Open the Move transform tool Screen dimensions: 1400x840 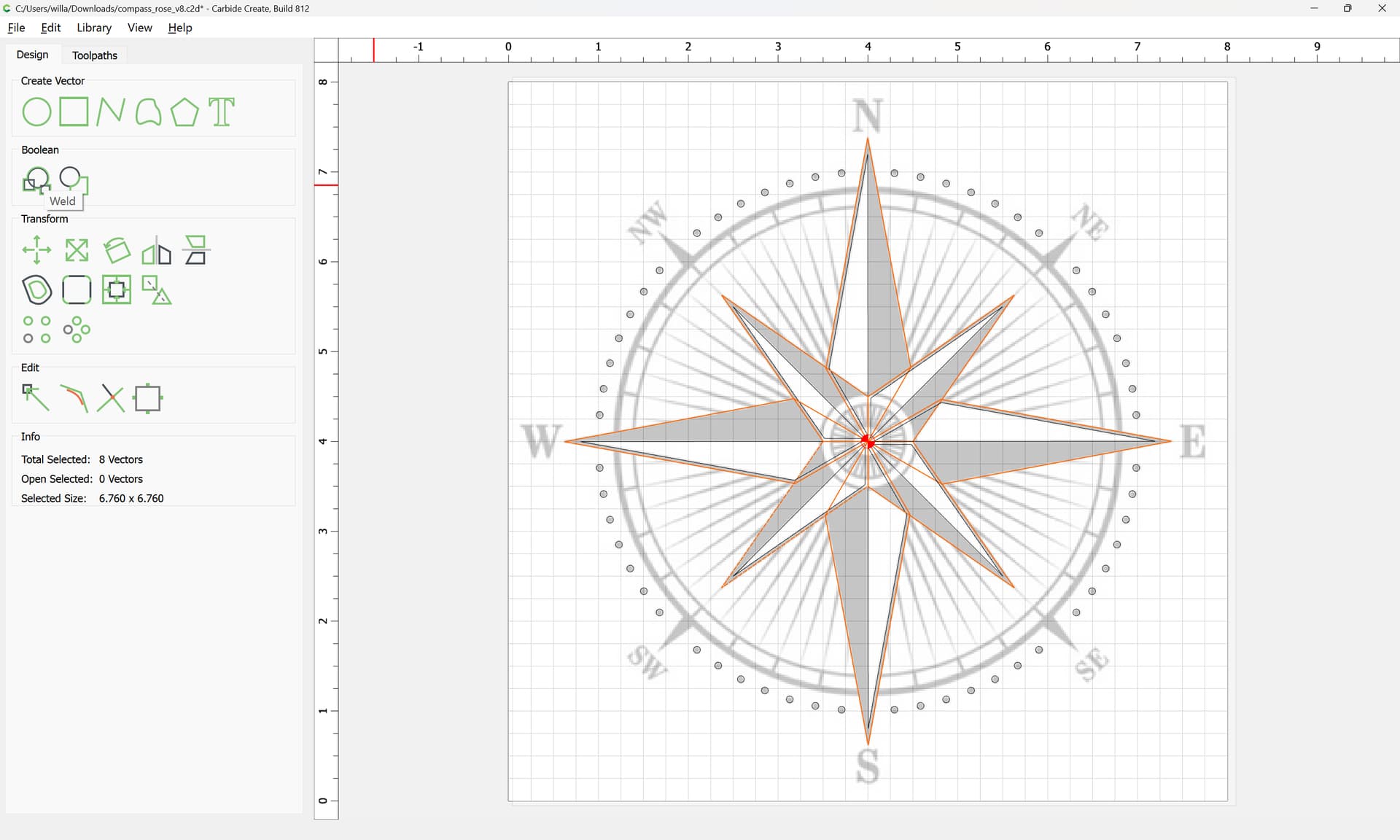click(36, 250)
